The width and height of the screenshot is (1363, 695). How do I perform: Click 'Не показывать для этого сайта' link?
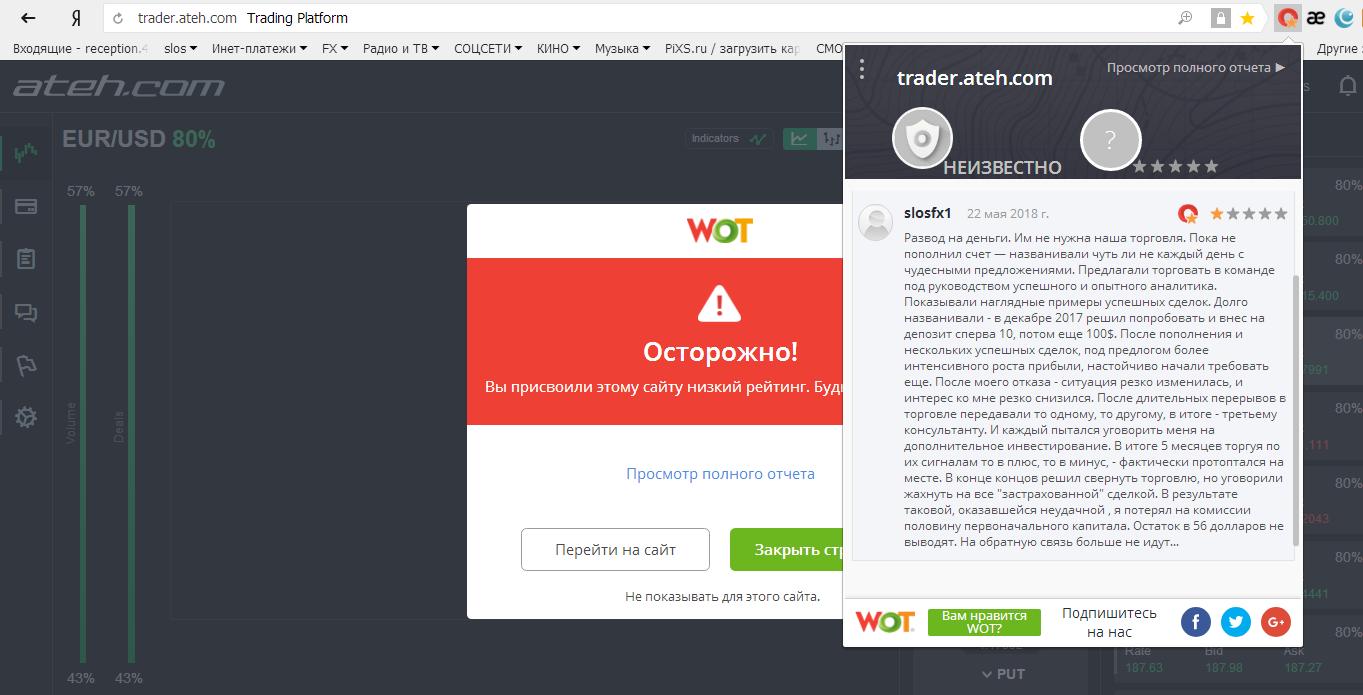point(722,596)
